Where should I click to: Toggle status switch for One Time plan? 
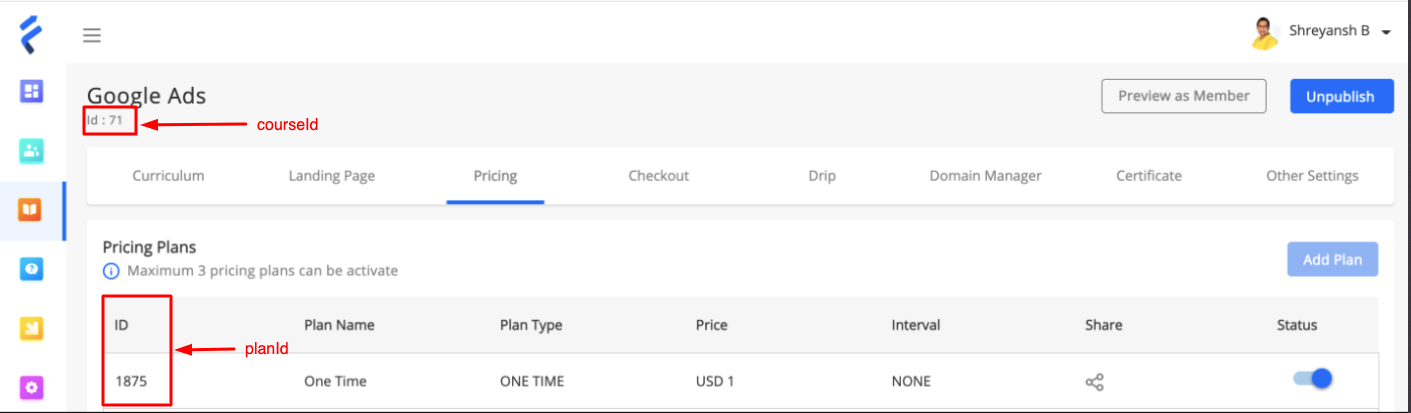tap(1312, 378)
